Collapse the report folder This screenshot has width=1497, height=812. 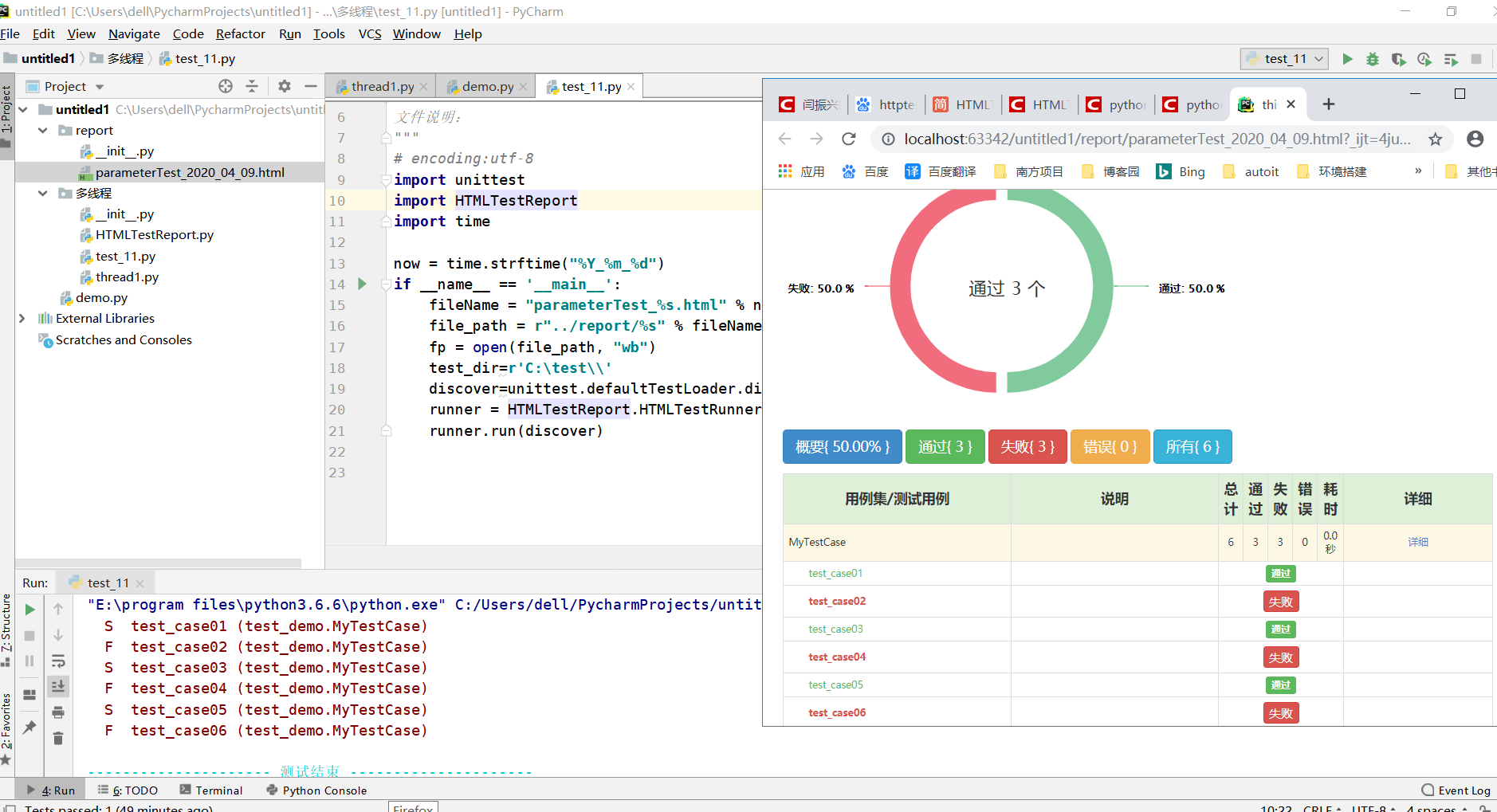coord(43,130)
